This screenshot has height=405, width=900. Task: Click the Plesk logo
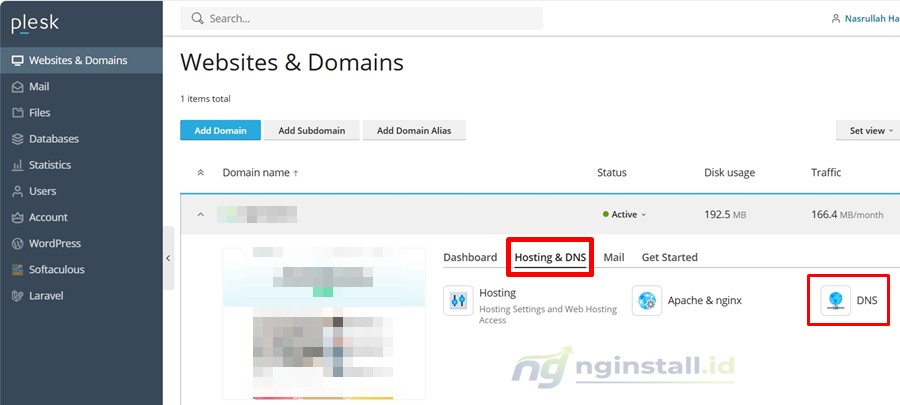(x=34, y=24)
